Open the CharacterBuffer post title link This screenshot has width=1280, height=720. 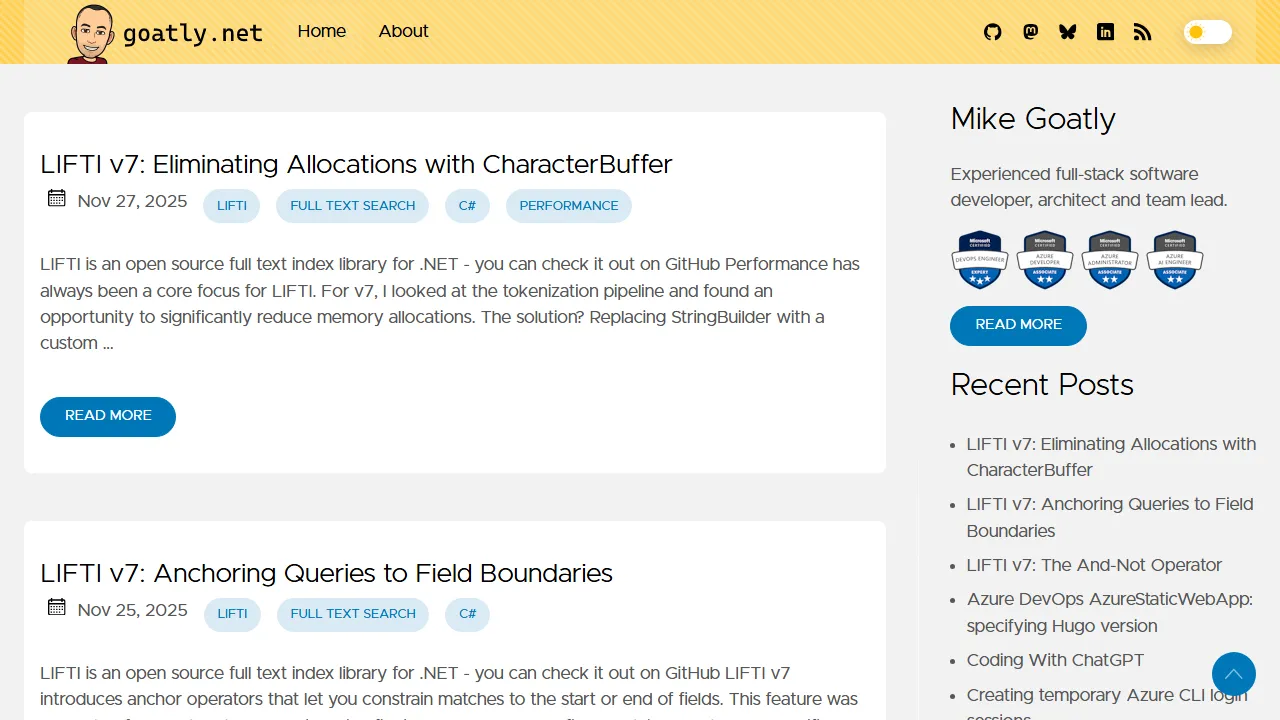point(356,164)
